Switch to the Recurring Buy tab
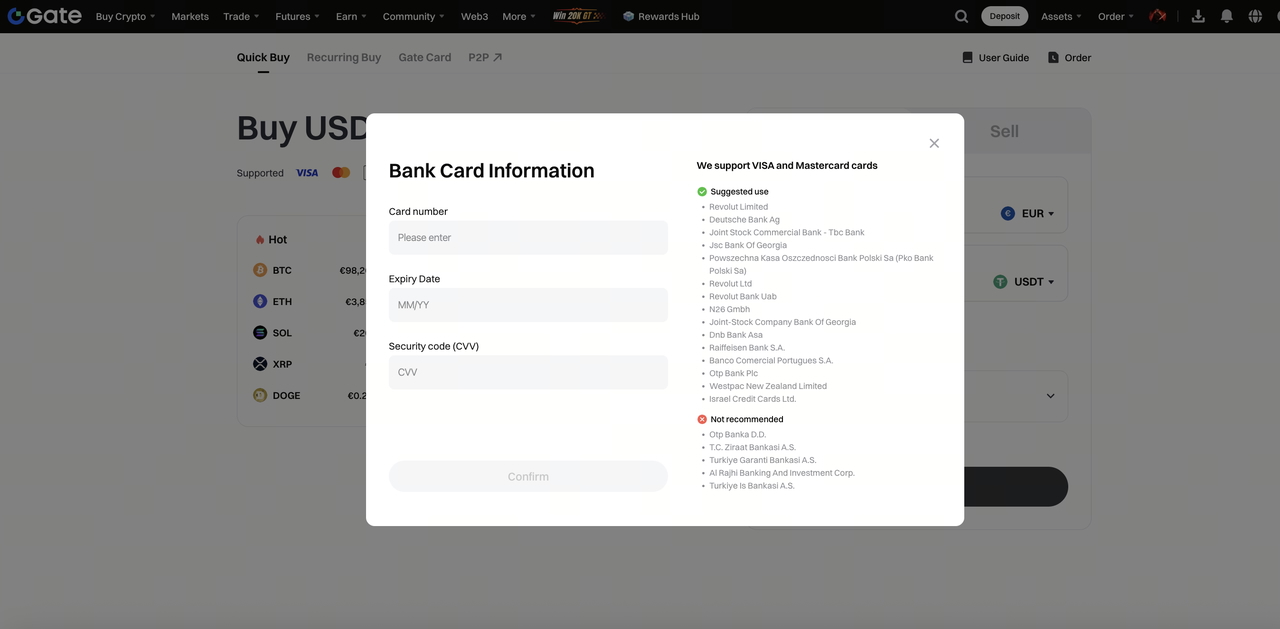The width and height of the screenshot is (1280, 629). pos(344,57)
